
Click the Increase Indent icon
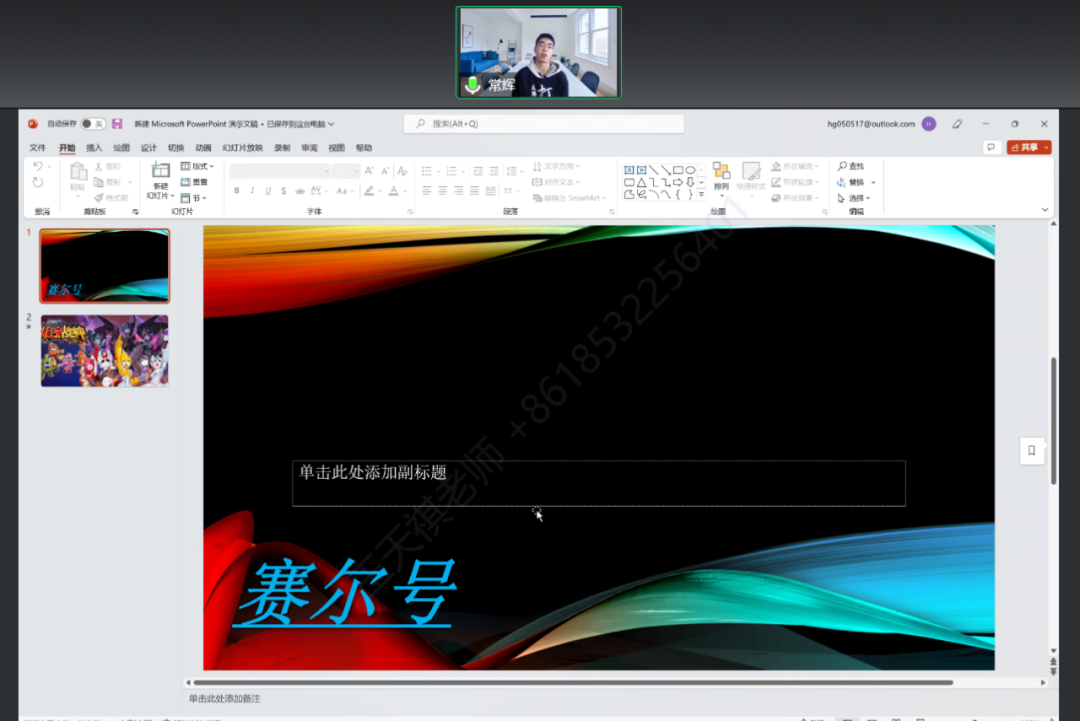(x=494, y=171)
